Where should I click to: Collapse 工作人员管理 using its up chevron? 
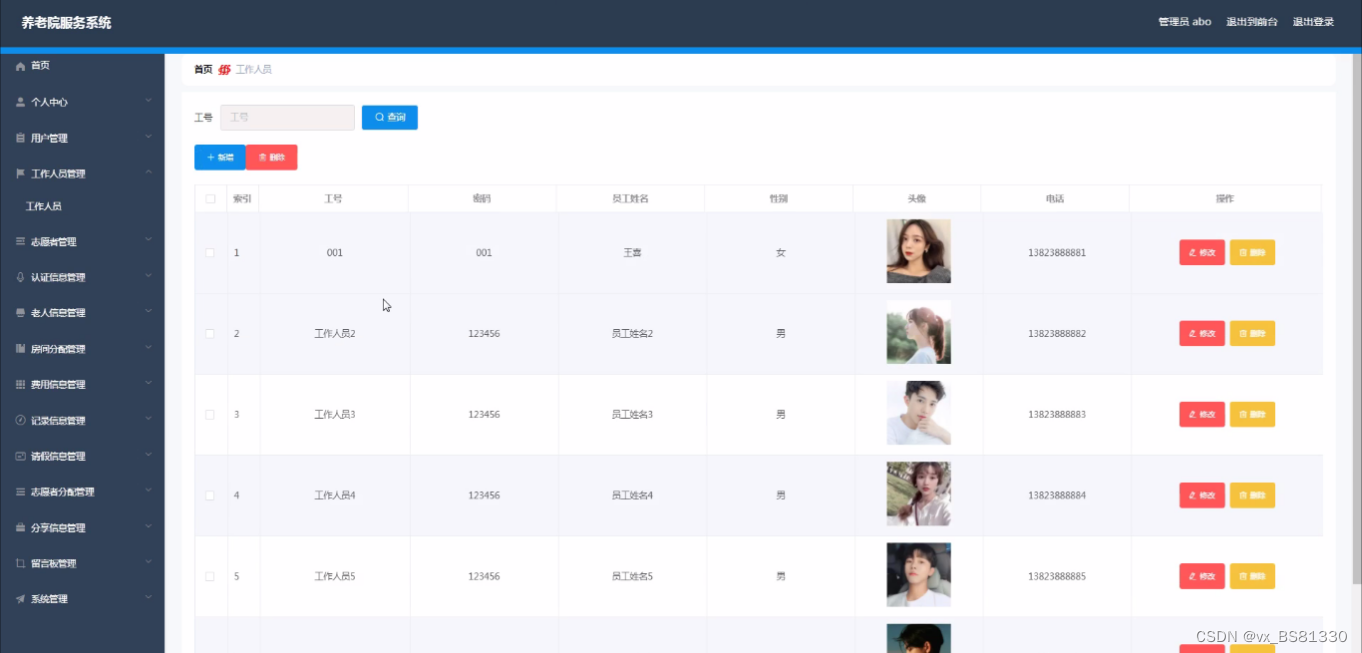click(148, 173)
